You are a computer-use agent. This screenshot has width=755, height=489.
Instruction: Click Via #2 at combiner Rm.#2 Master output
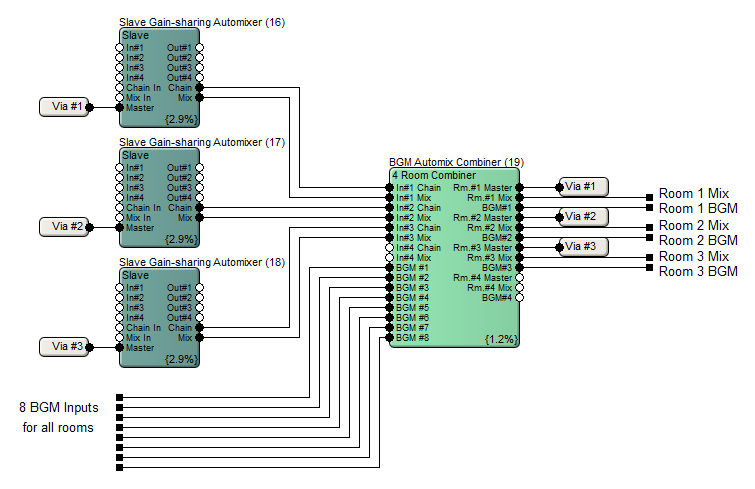click(583, 217)
